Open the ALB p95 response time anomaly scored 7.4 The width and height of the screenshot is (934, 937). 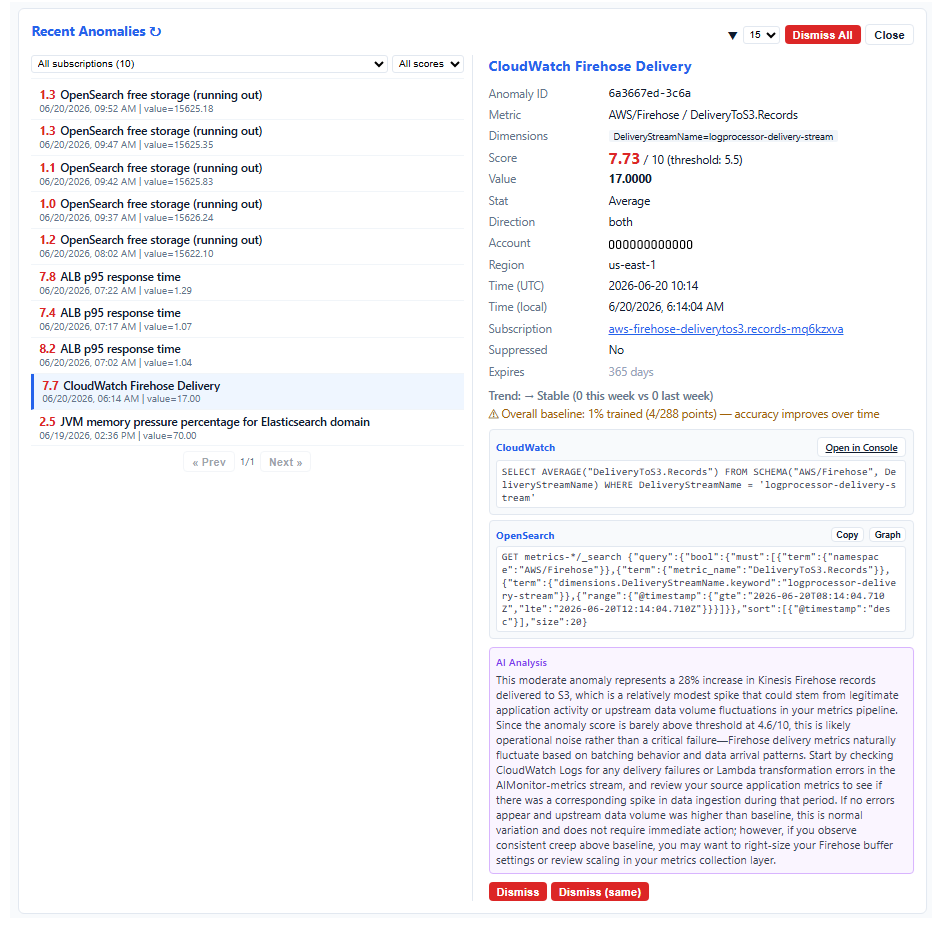pos(247,319)
